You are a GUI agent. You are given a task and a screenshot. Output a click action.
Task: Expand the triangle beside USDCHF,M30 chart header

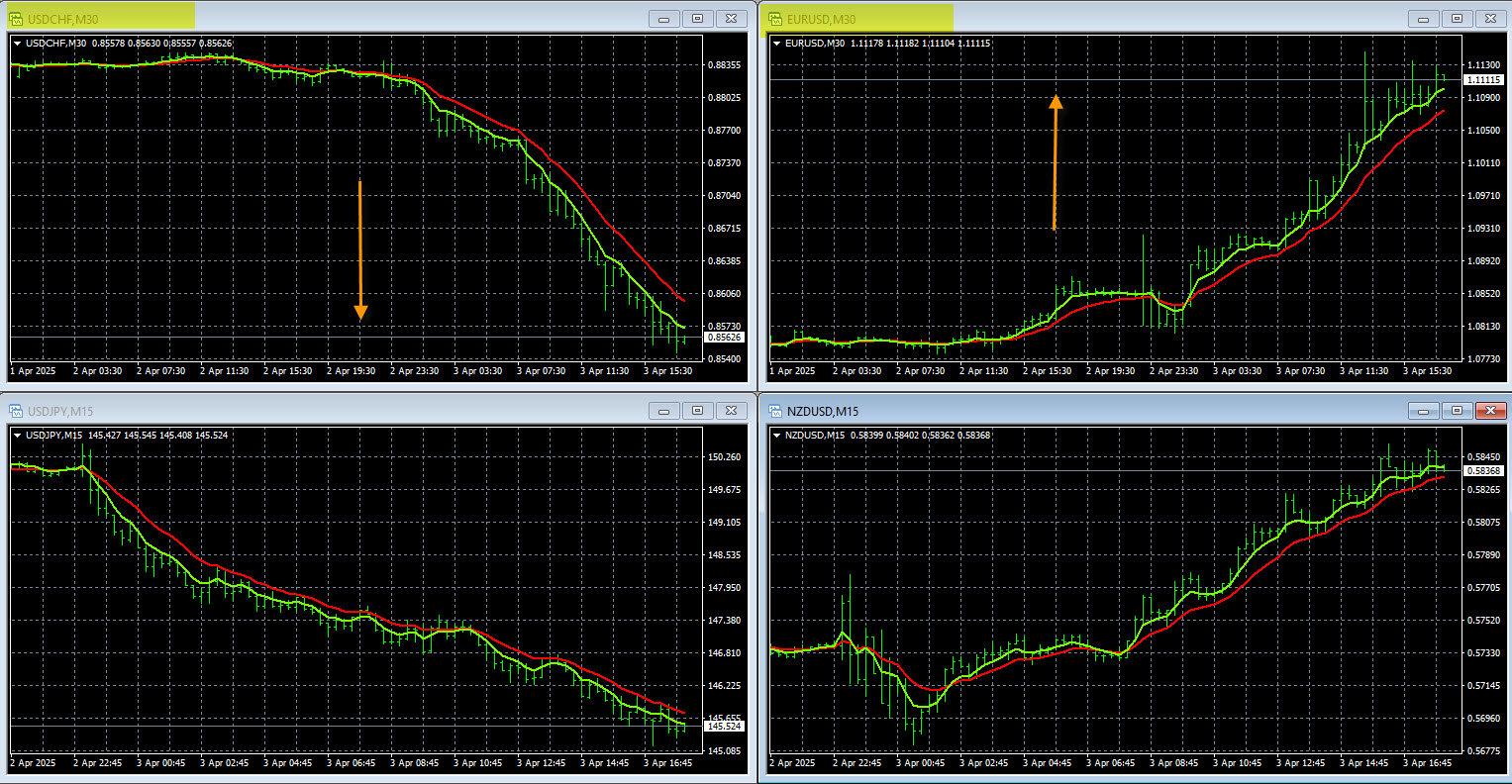[18, 43]
